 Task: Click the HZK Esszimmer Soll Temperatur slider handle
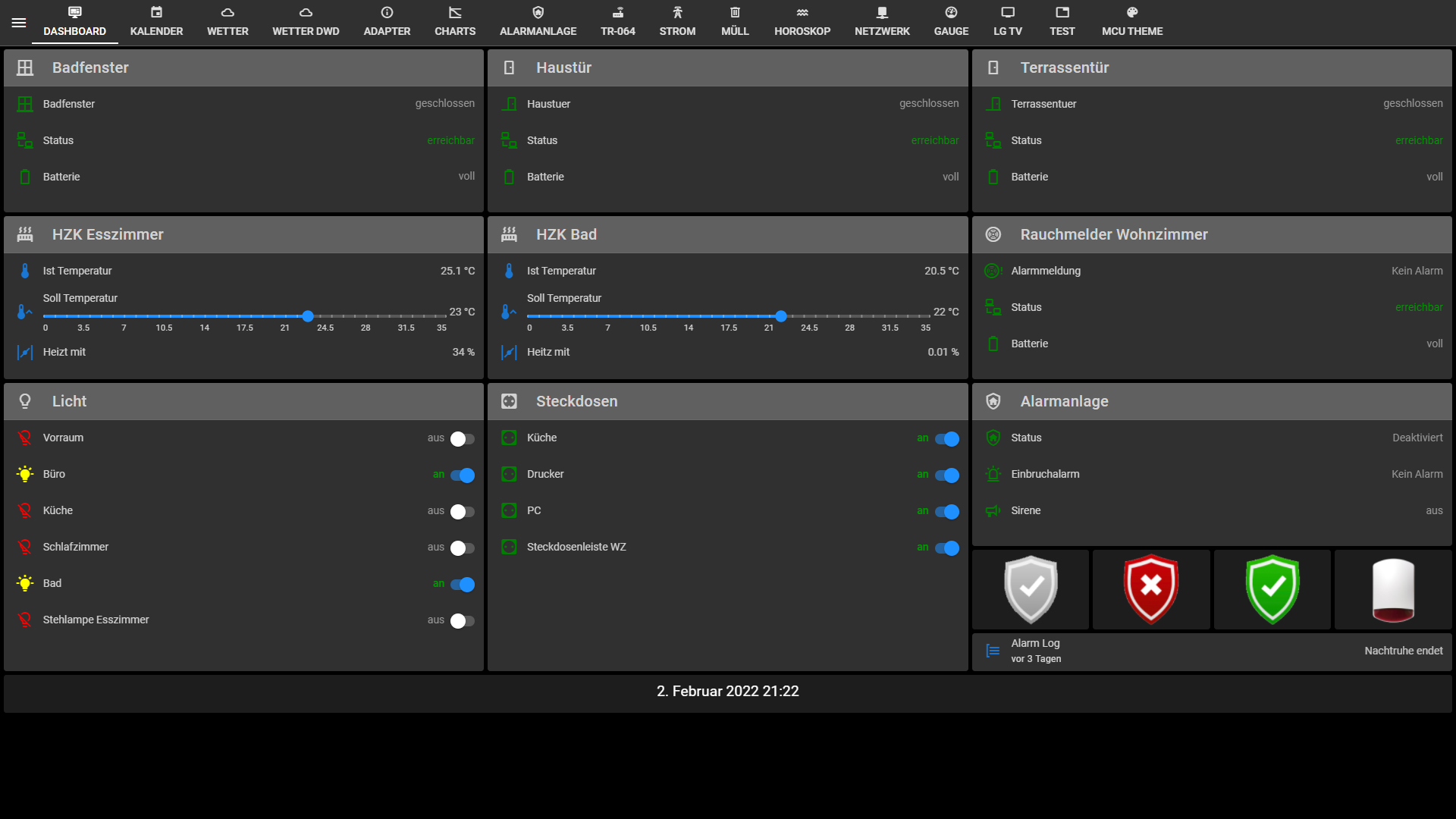click(308, 316)
